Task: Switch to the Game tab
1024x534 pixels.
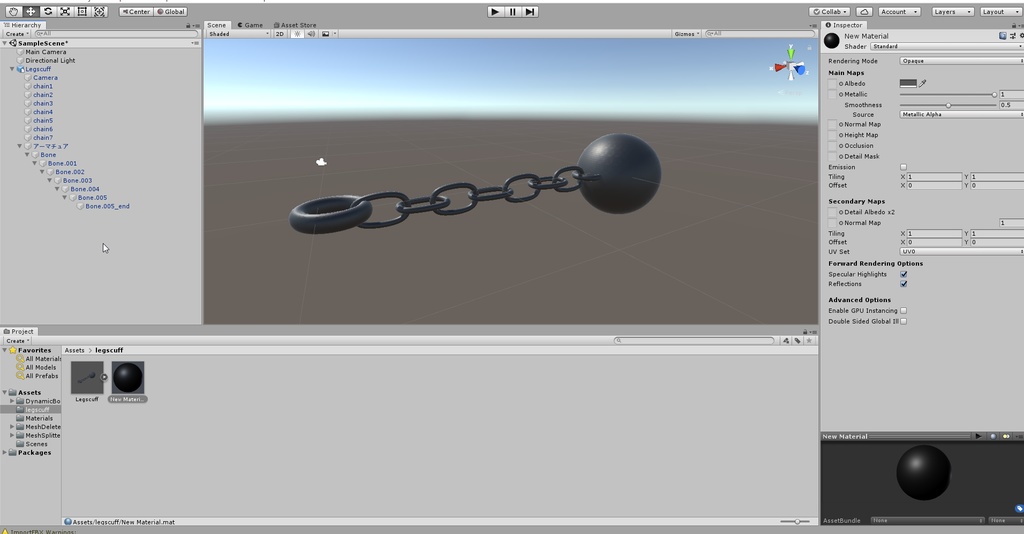Action: point(250,25)
